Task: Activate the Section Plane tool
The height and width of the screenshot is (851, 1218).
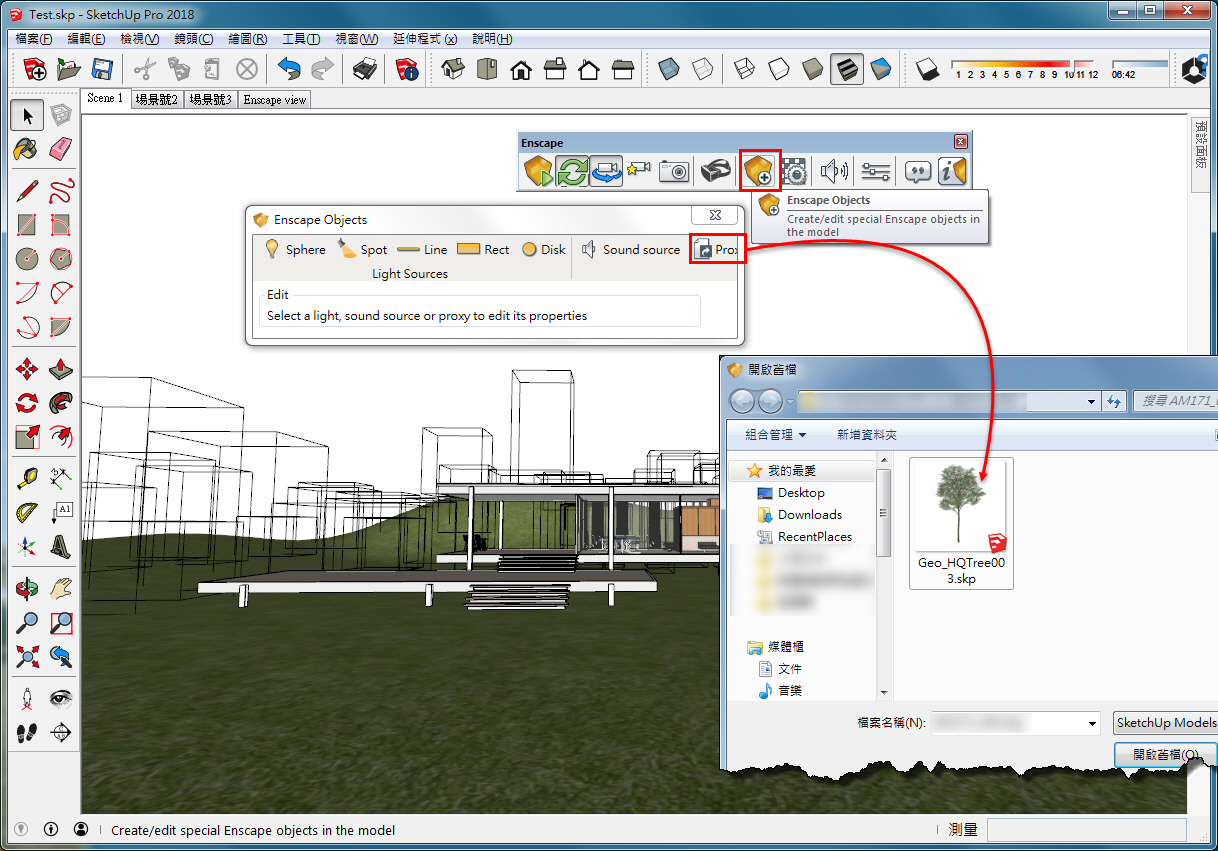Action: 61,733
